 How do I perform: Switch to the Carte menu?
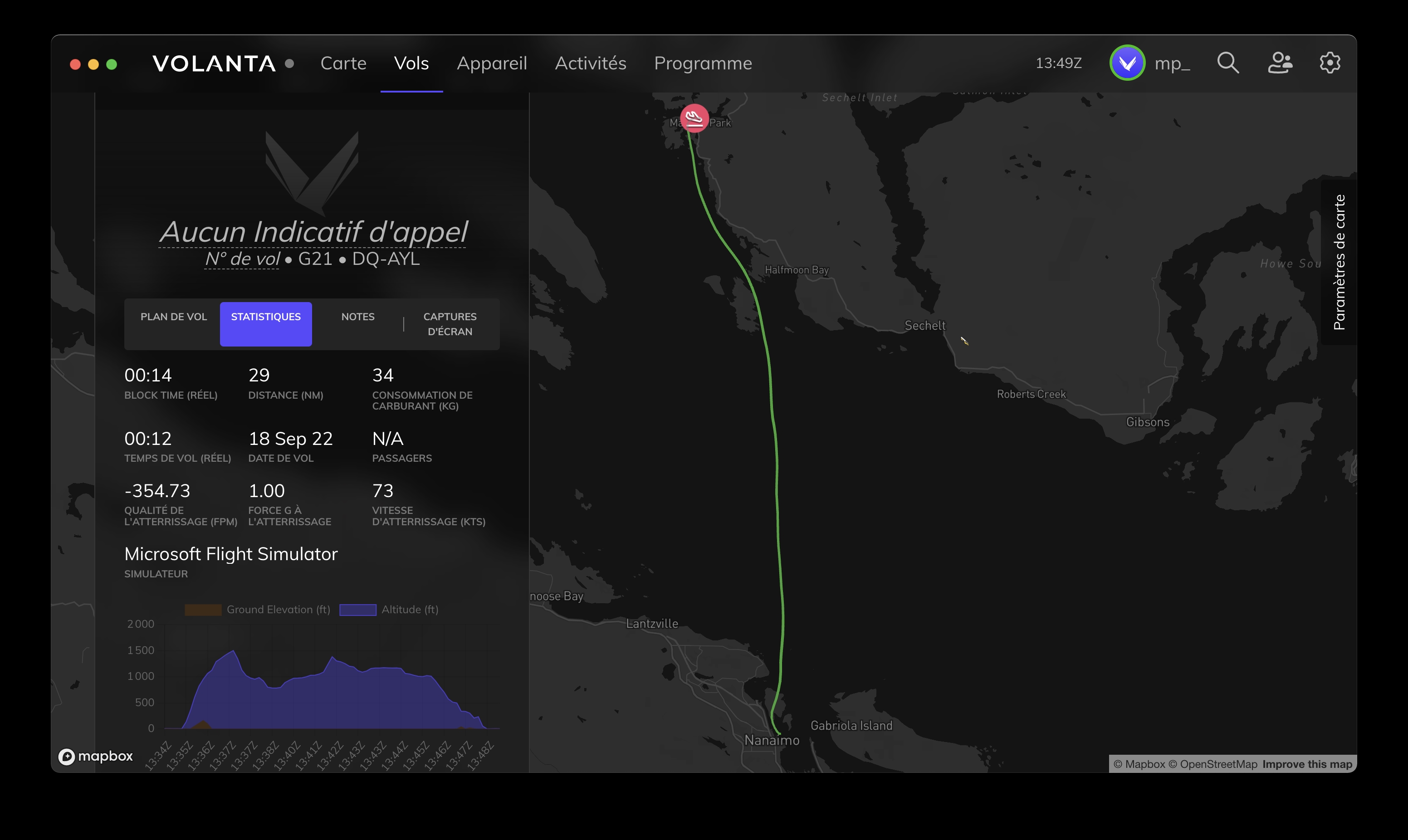pos(343,63)
